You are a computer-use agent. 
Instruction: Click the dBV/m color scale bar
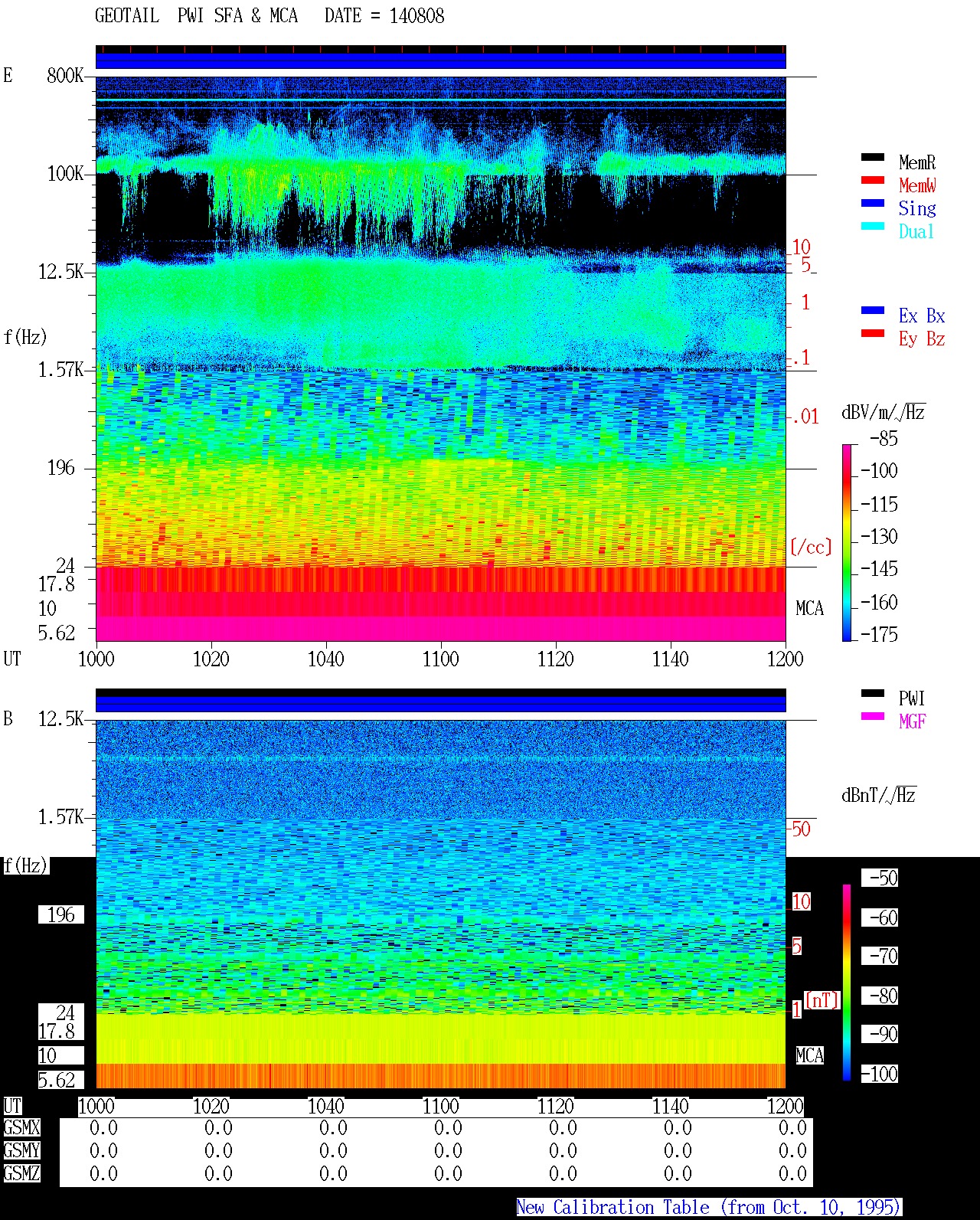847,542
